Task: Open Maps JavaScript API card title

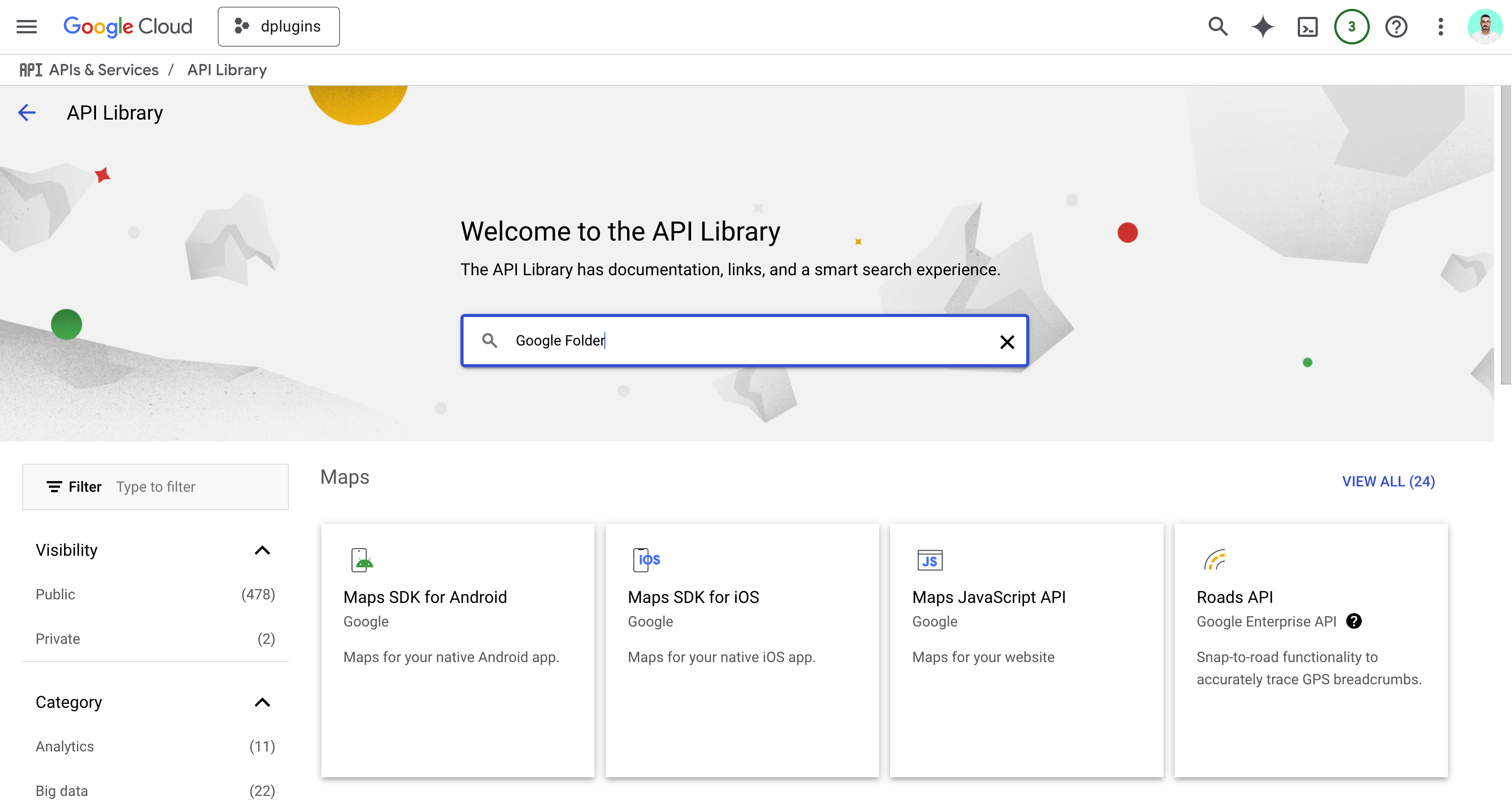Action: [x=988, y=597]
